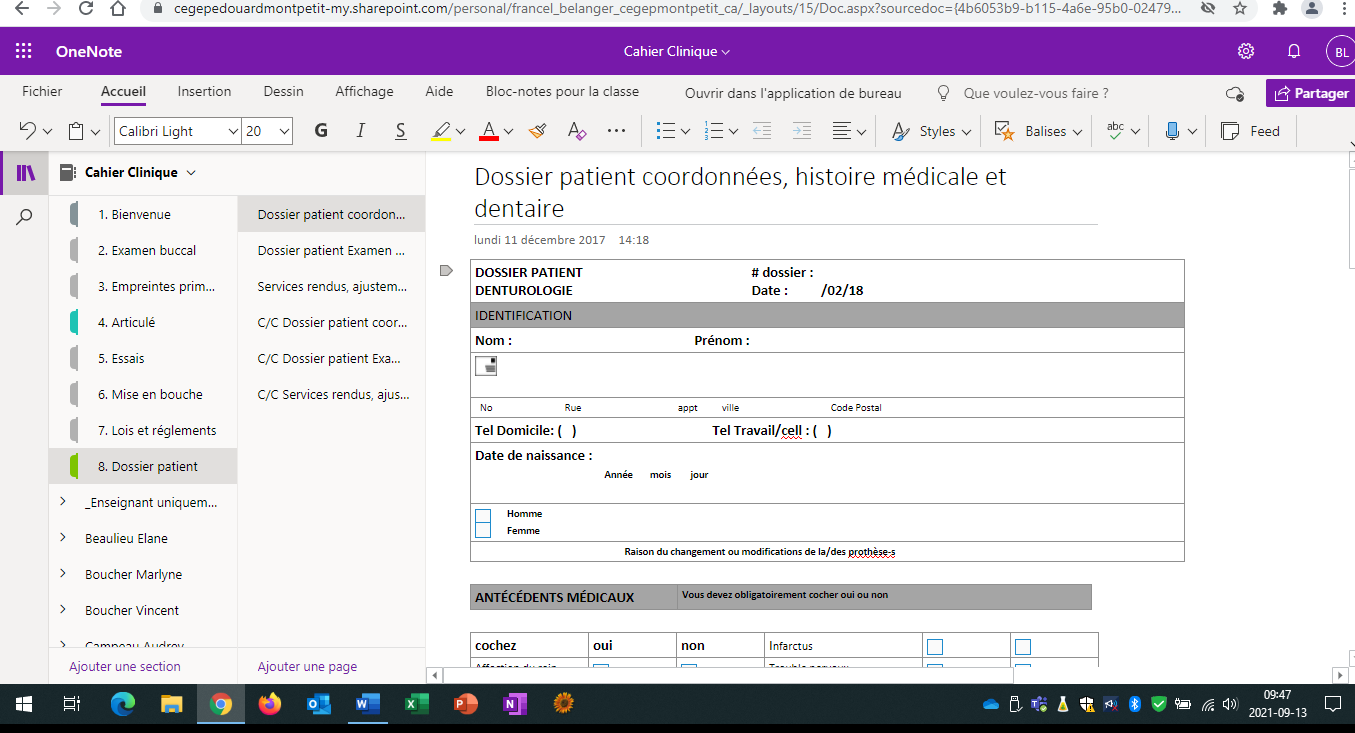Image resolution: width=1355 pixels, height=733 pixels.
Task: Check the non box for Infarctus
Action: pyautogui.click(x=1023, y=647)
